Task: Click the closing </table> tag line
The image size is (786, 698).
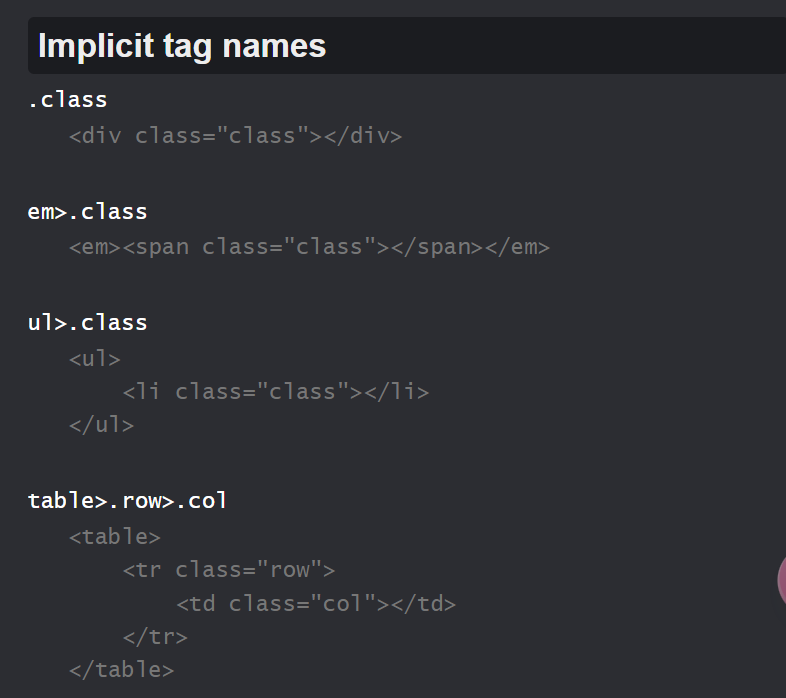Action: coord(122,670)
